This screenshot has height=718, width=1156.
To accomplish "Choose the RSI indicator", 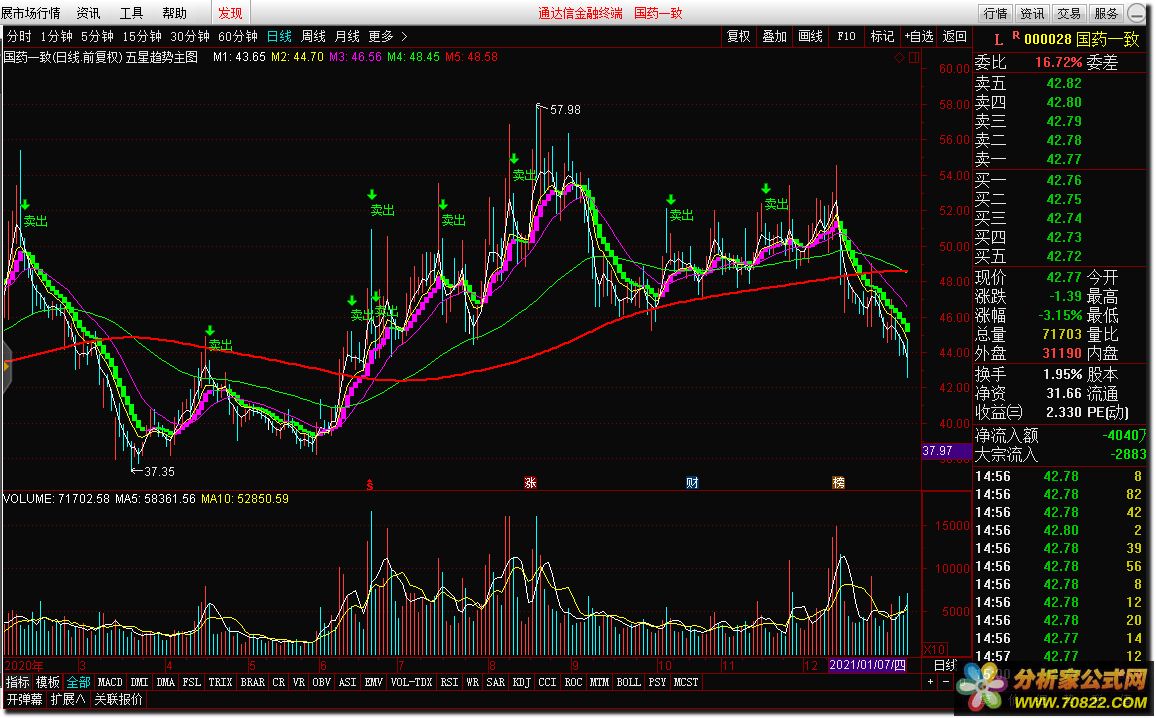I will pyautogui.click(x=450, y=683).
